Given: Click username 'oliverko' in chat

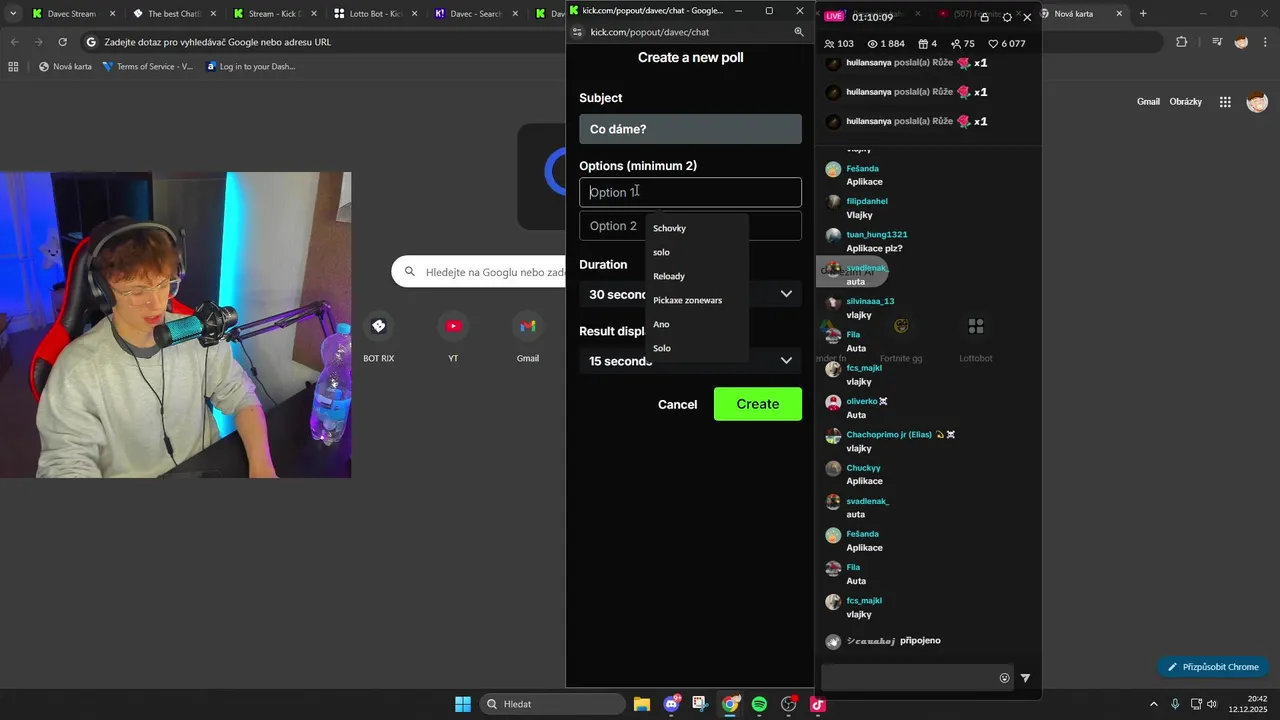Looking at the screenshot, I should [862, 401].
